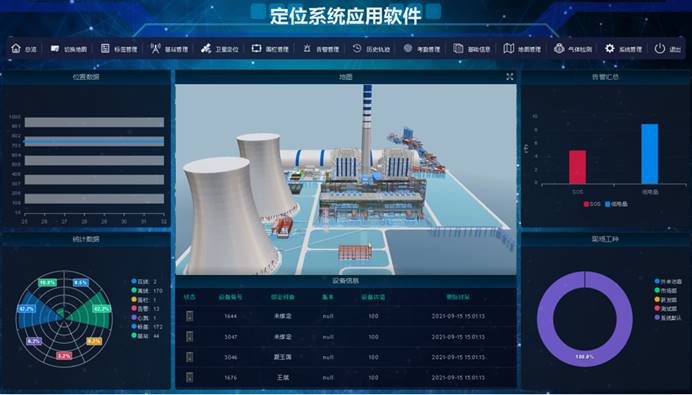This screenshot has width=692, height=395.
Task: Expand the map panel to fullscreen
Action: click(x=510, y=77)
